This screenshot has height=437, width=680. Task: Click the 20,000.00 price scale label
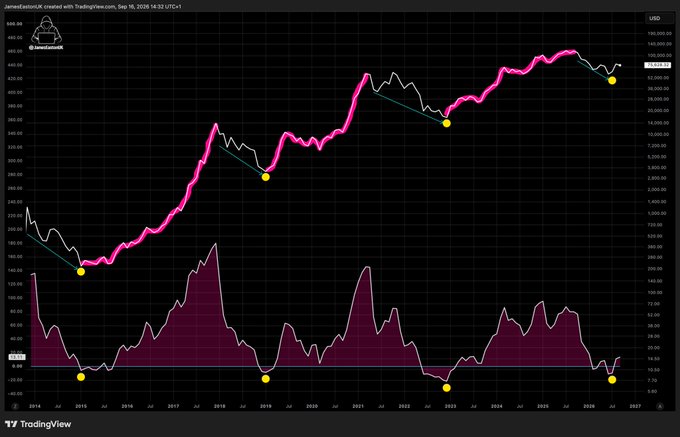[x=659, y=111]
